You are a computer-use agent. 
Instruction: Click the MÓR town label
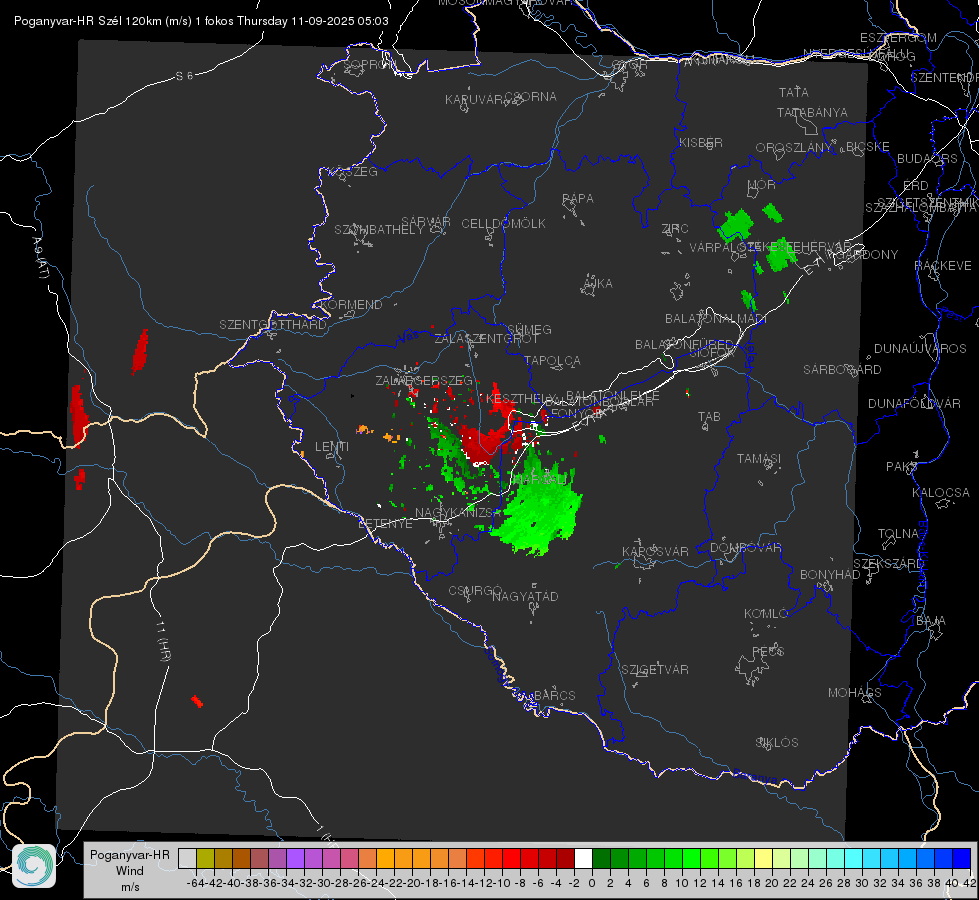(762, 185)
